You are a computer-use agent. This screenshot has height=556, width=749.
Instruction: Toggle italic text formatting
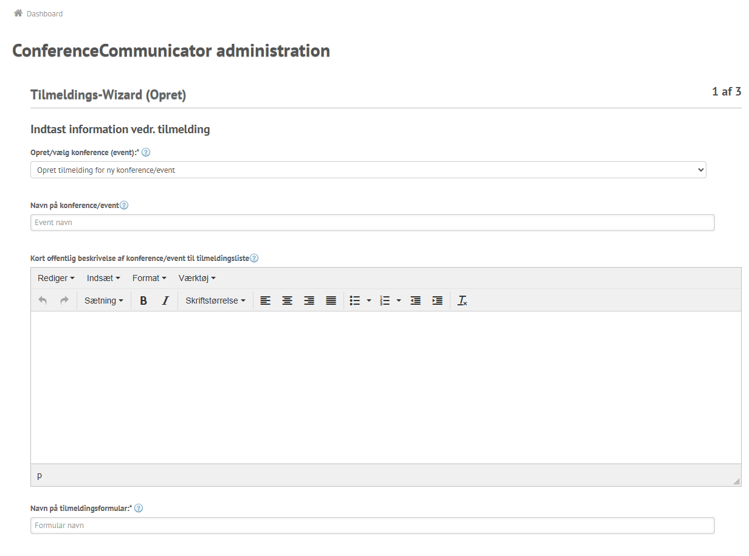(x=165, y=300)
